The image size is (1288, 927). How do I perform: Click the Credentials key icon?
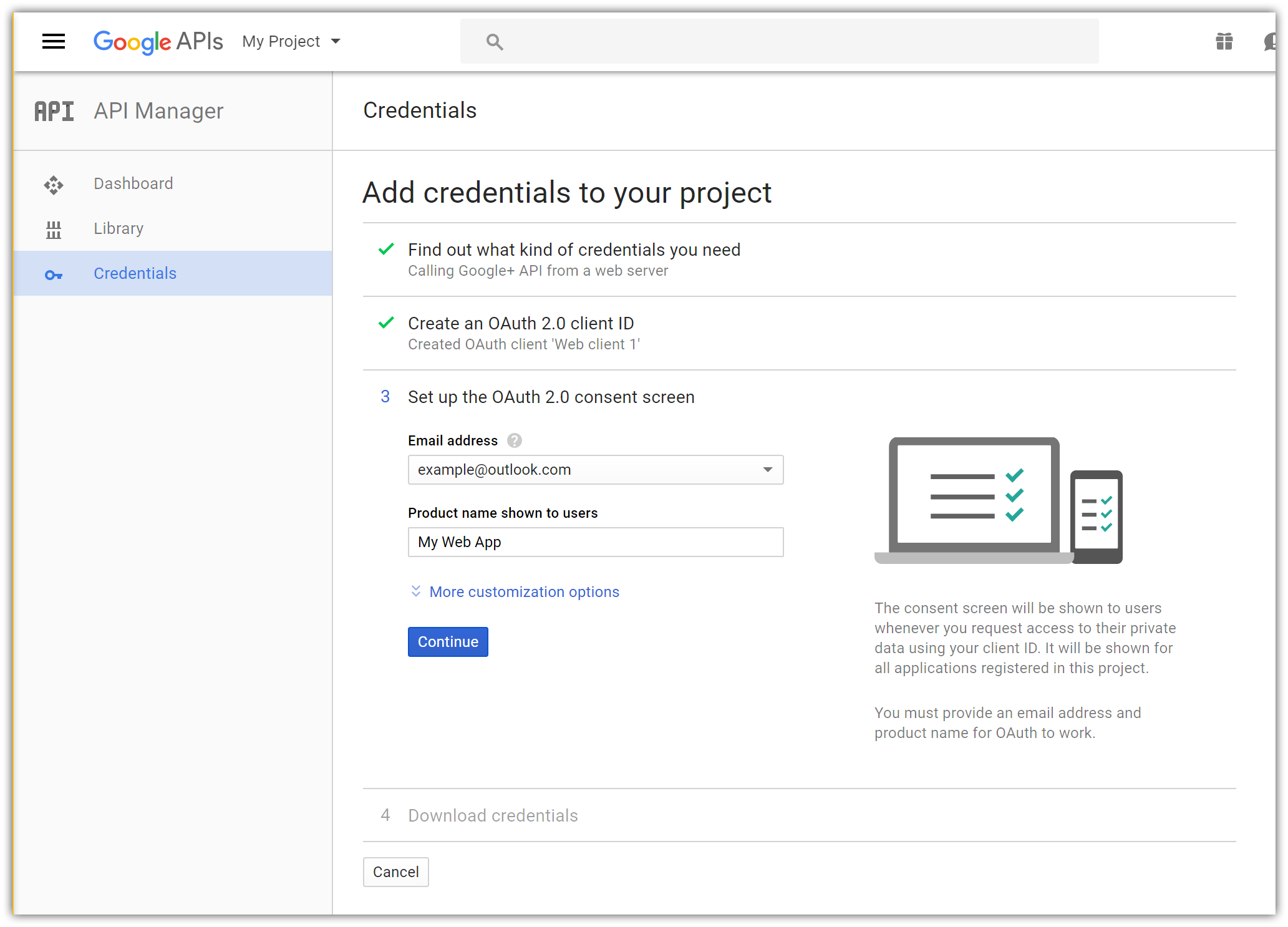coord(54,274)
